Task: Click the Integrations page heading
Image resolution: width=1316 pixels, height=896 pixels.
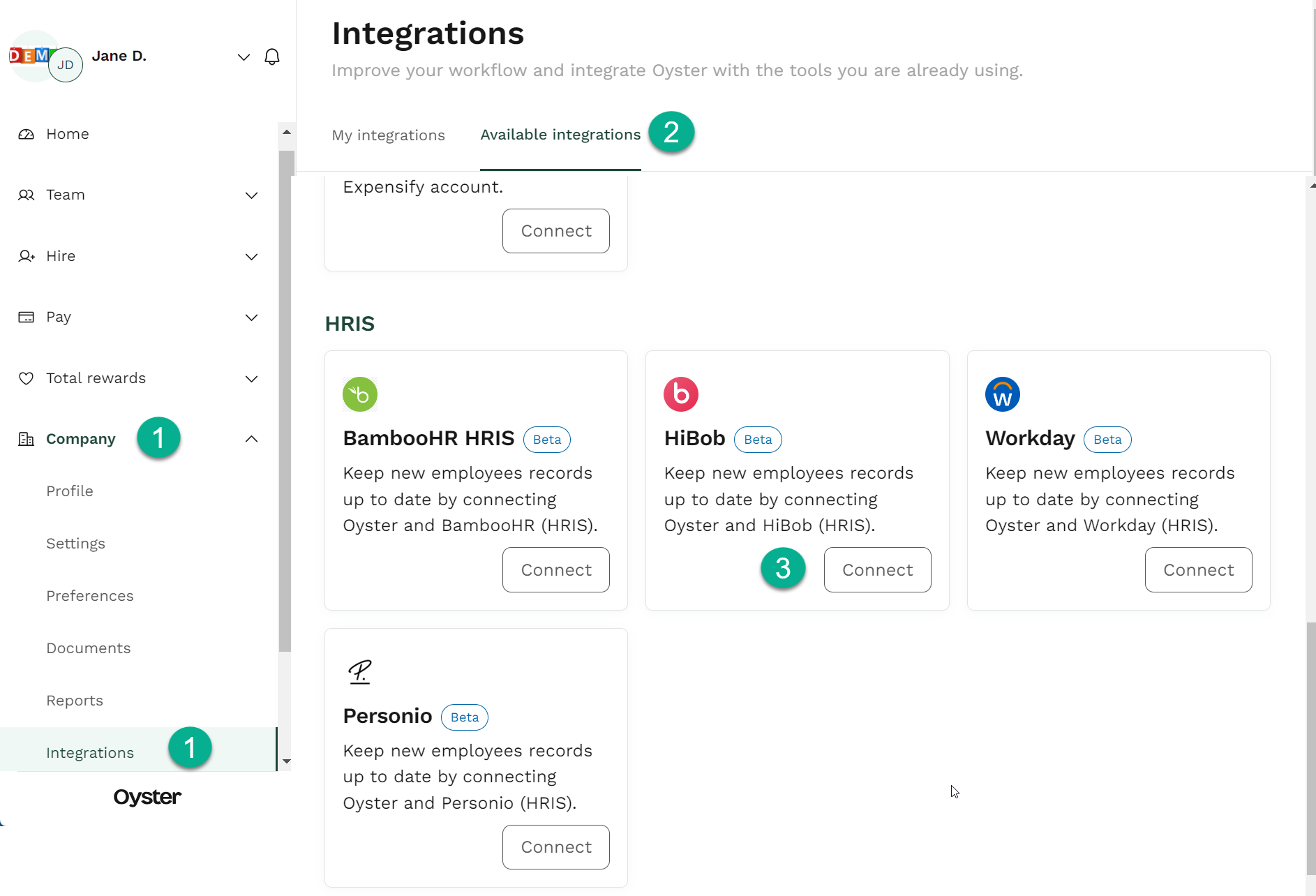Action: 428,33
